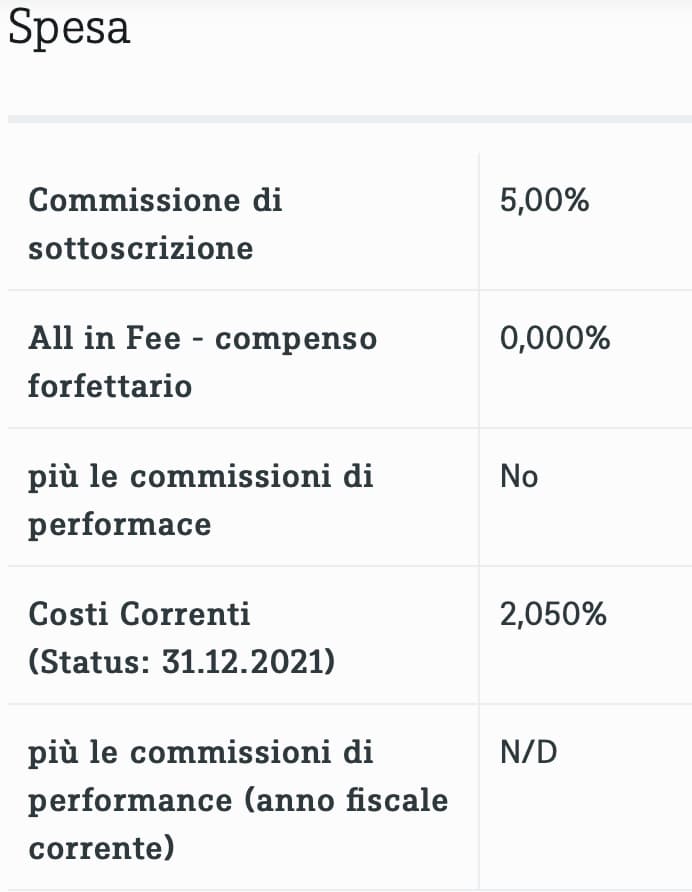Viewport: 692px width, 892px height.
Task: Select the misspelled word performace
Action: pos(119,524)
